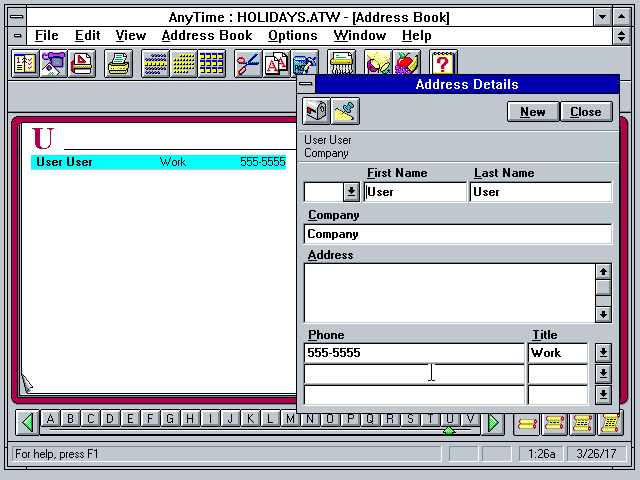Click the pushpin note icon in Address Details
640x480 pixels.
click(345, 111)
